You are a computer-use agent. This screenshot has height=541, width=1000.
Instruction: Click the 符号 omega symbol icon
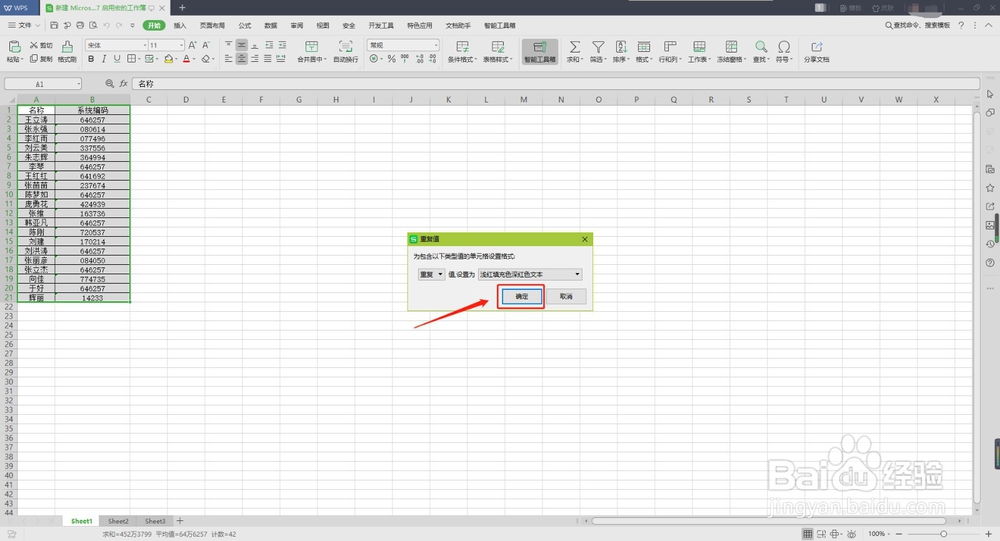(784, 47)
